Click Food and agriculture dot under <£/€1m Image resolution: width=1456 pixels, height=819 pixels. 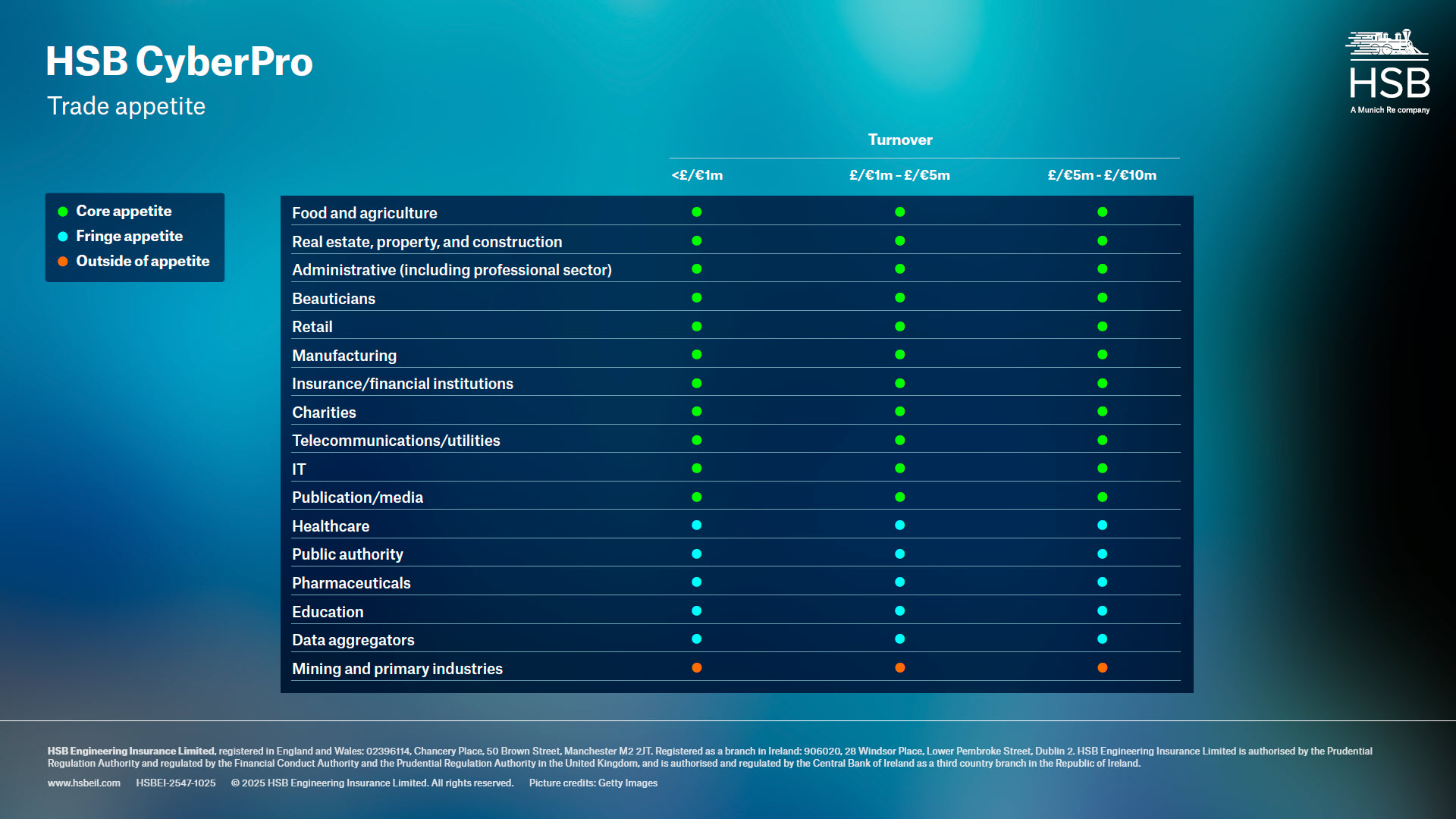point(697,212)
